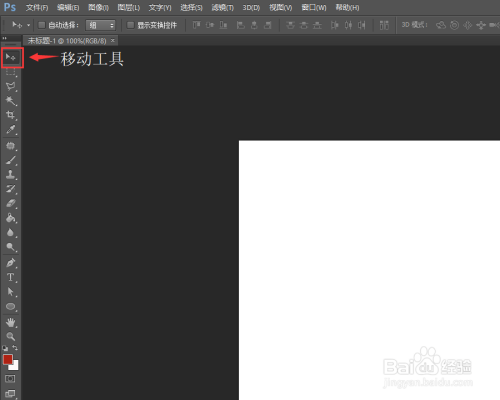
Task: Swap foreground and background colors
Action: pos(15,348)
